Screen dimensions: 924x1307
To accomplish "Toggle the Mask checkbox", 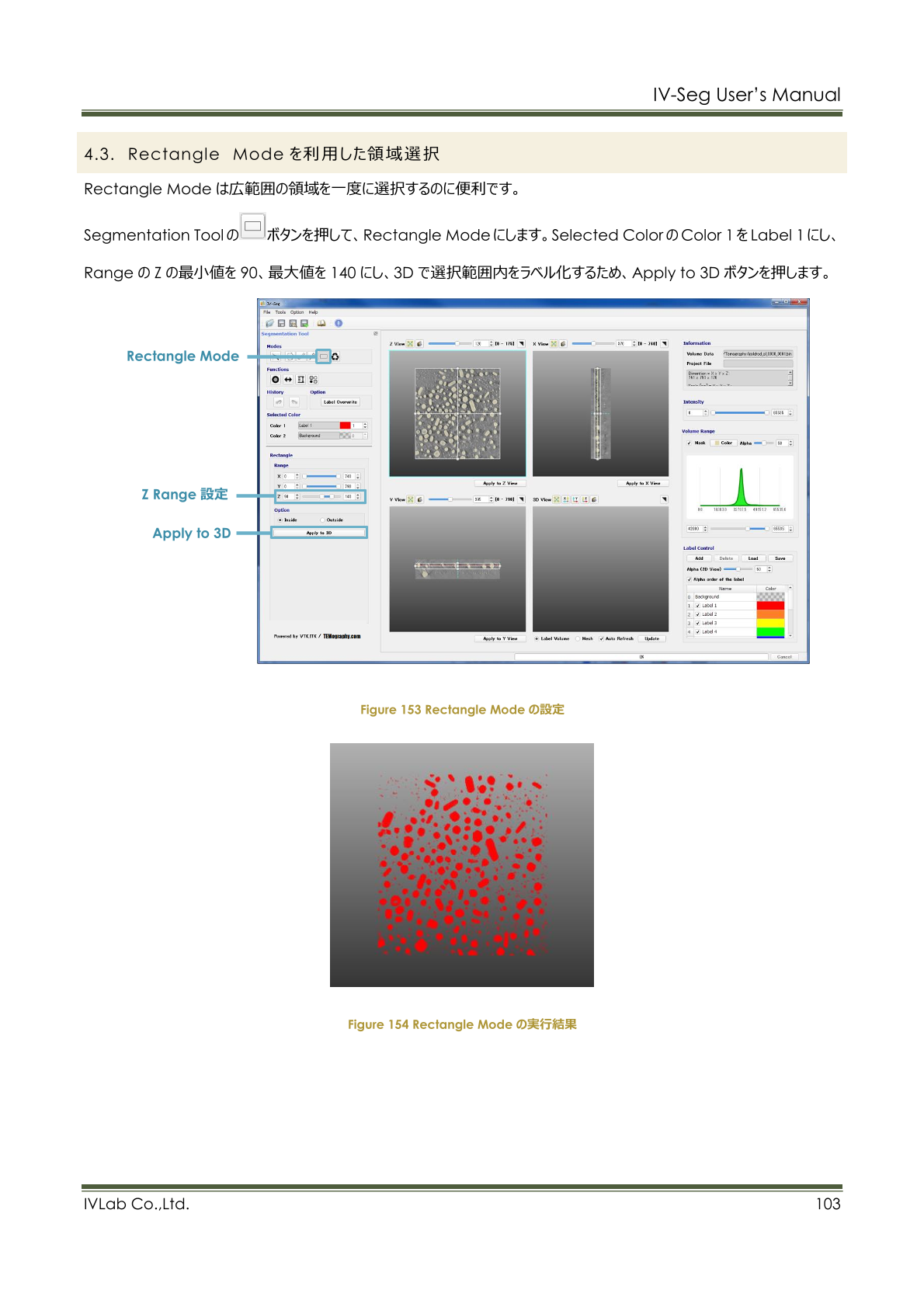I will pyautogui.click(x=690, y=443).
